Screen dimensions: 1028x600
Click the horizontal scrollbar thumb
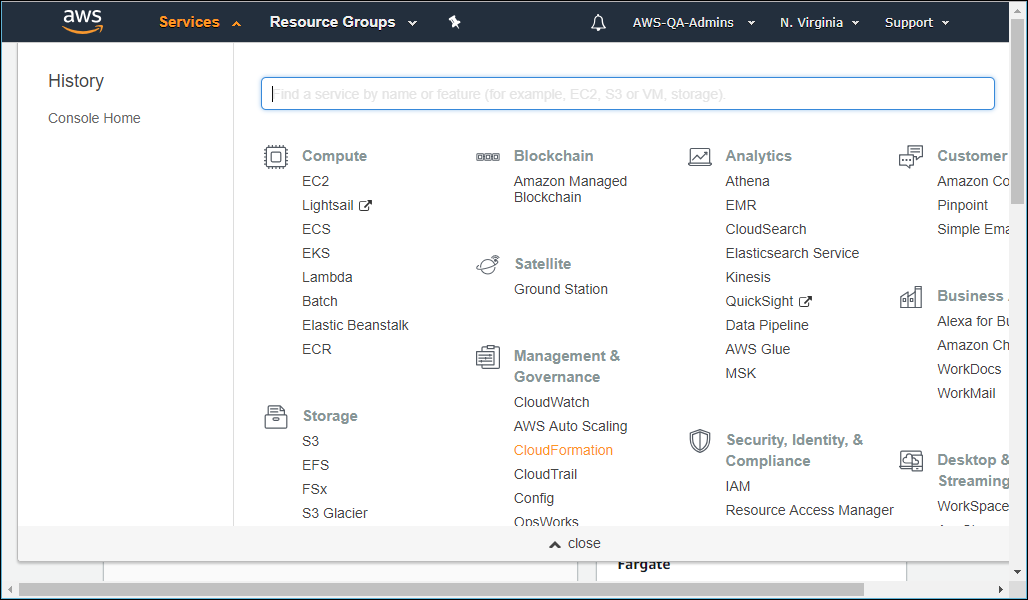point(441,589)
